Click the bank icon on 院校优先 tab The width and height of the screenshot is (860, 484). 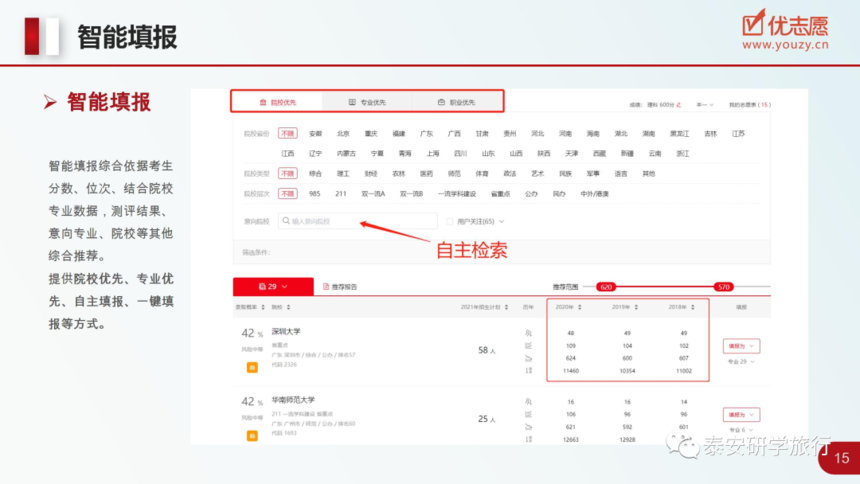click(263, 102)
